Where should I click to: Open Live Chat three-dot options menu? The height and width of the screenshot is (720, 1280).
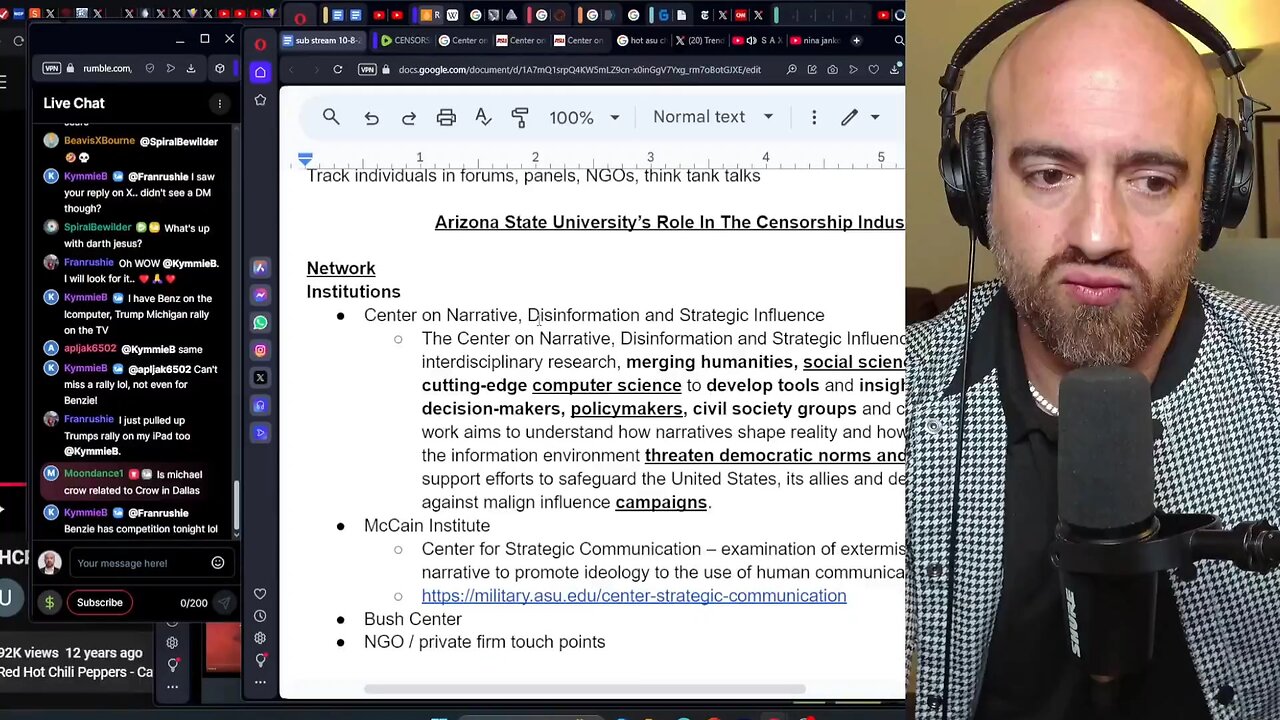(220, 103)
